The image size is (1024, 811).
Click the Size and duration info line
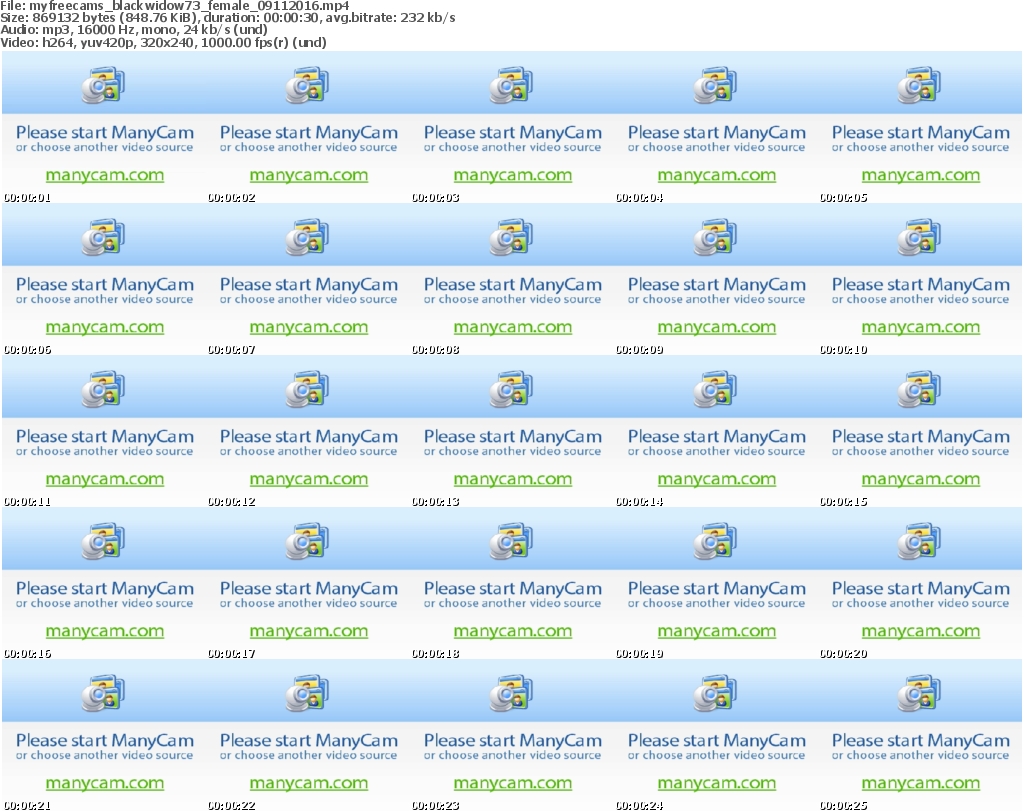228,18
